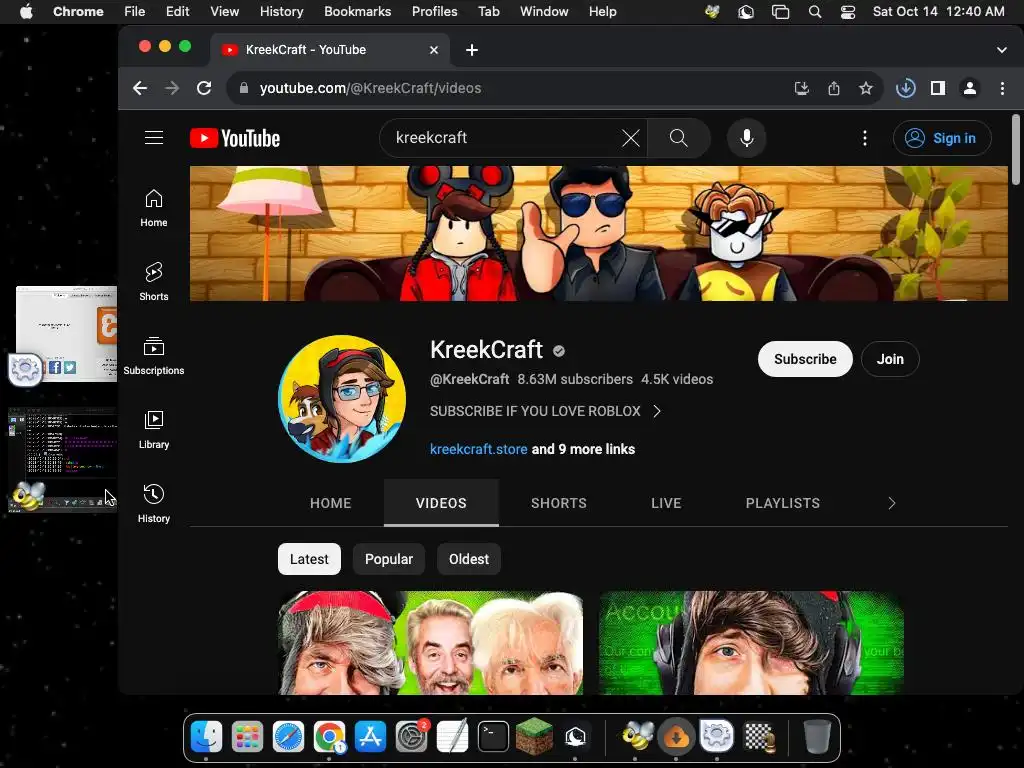Open the History menu in menu bar
This screenshot has height=768, width=1024.
point(281,12)
